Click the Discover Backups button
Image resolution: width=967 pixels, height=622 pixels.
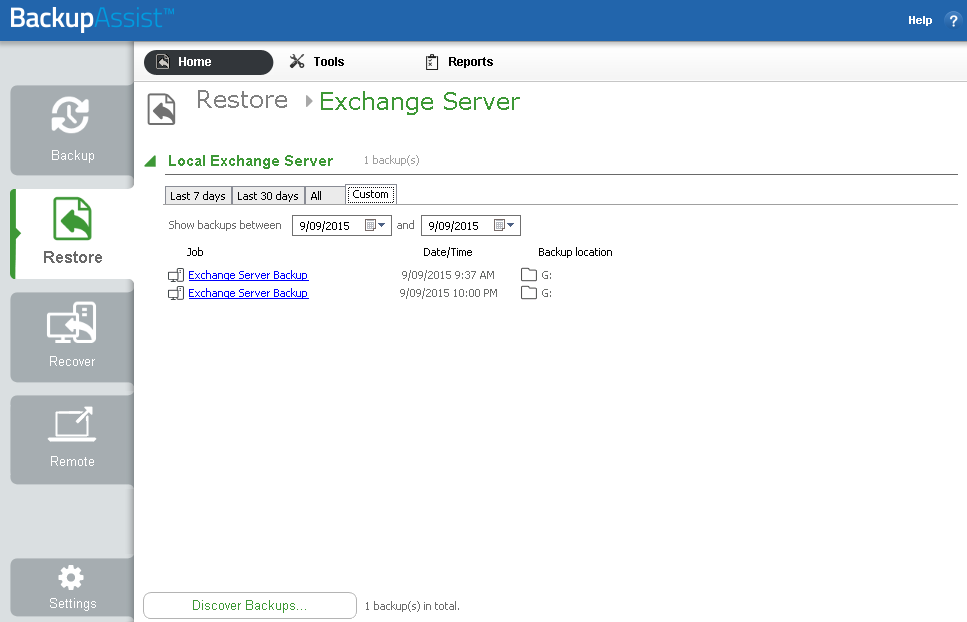tap(250, 605)
